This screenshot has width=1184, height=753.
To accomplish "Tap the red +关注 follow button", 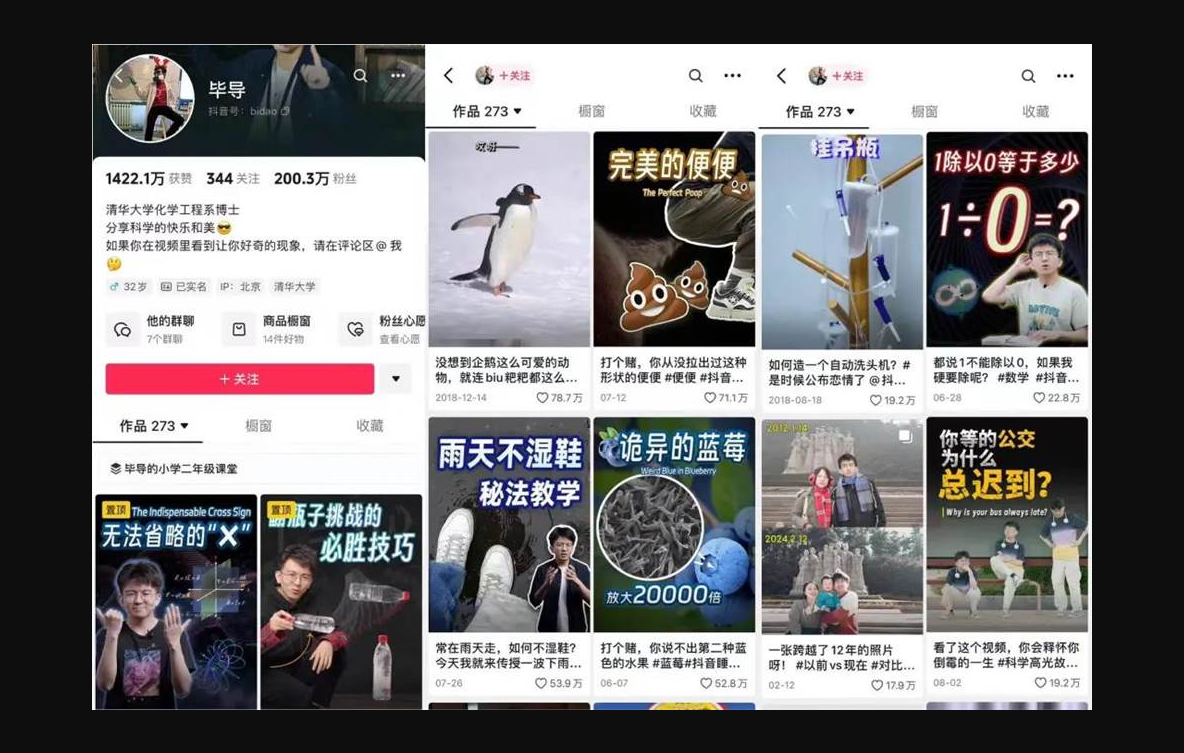I will pos(240,378).
